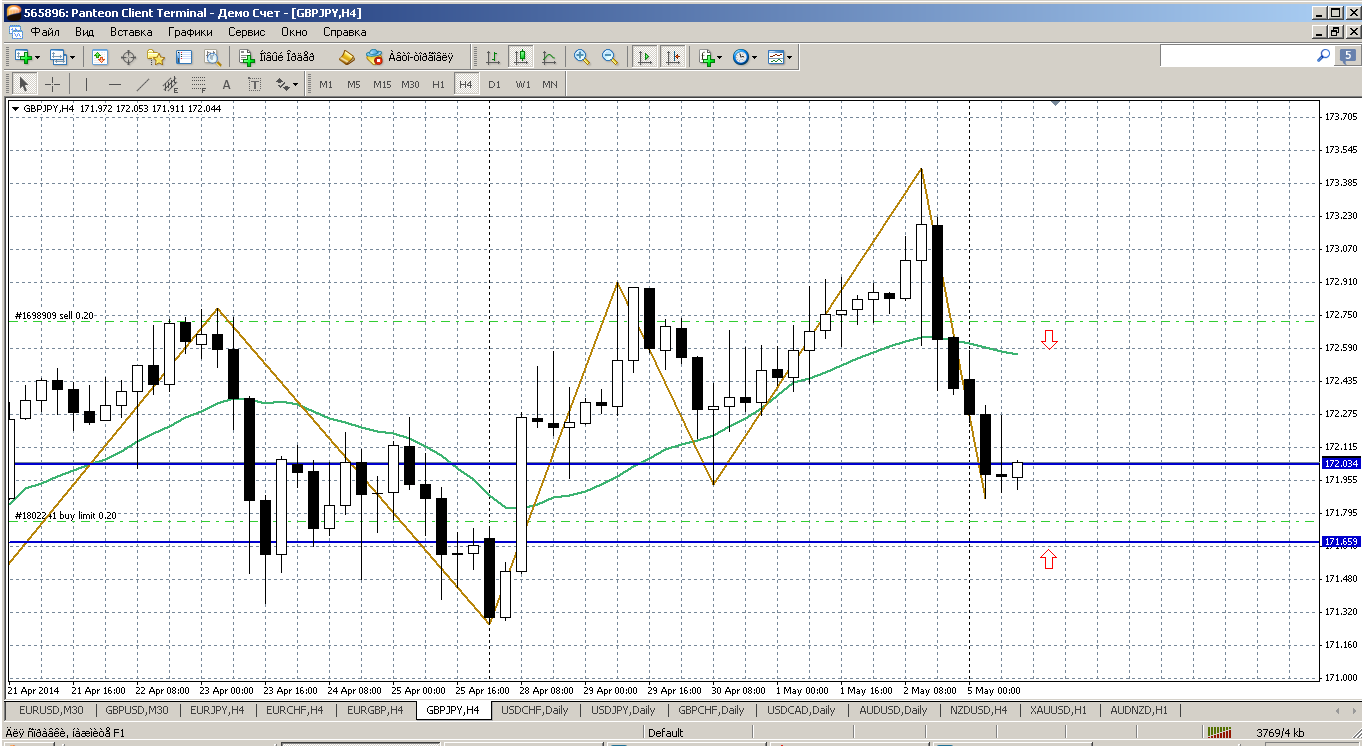Open the Periods clock dropdown

click(x=744, y=57)
